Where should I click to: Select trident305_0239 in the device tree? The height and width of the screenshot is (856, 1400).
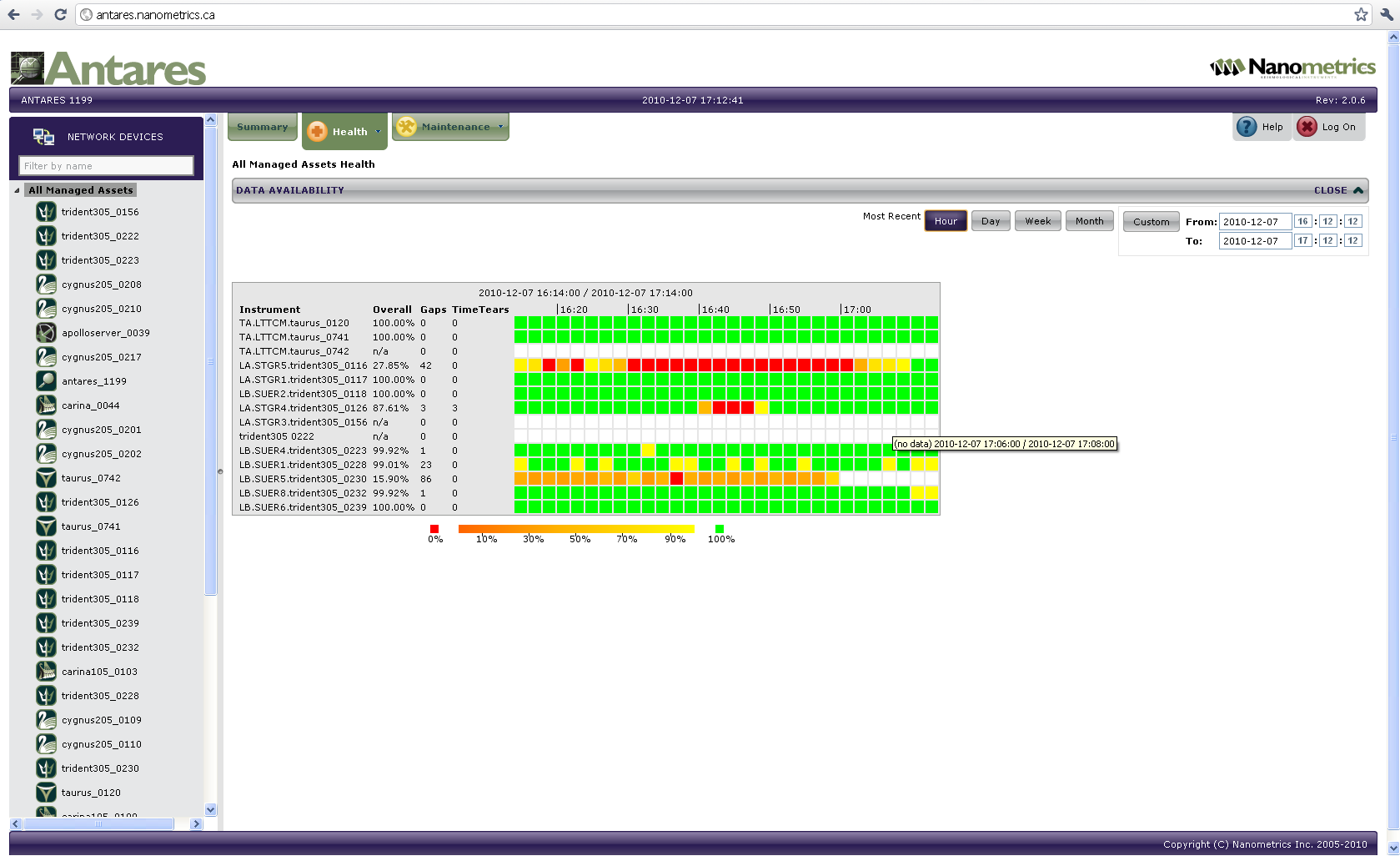[x=100, y=623]
